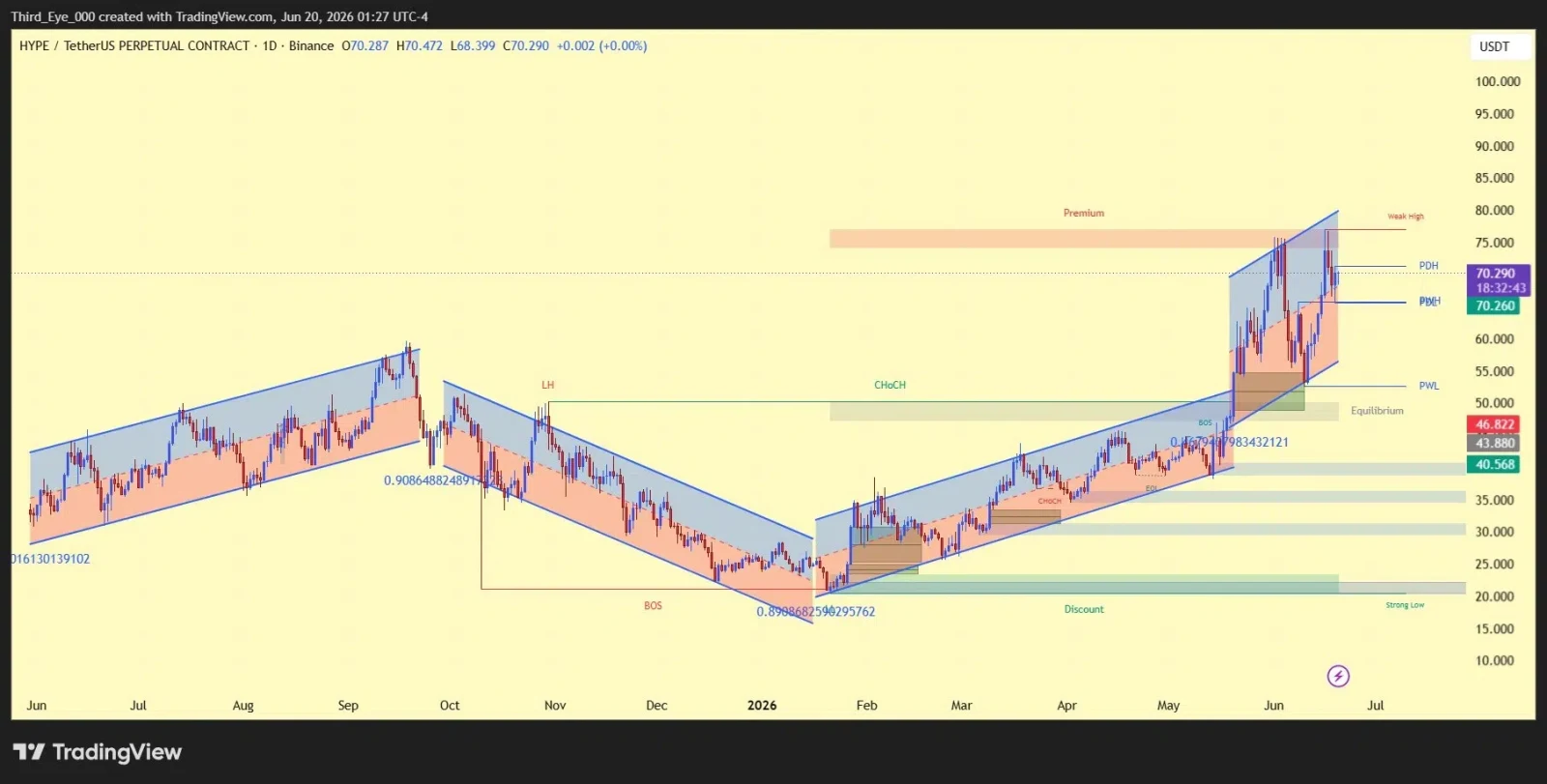Viewport: 1547px width, 784px height.
Task: Click the 90.000 price axis label
Action: [1494, 146]
